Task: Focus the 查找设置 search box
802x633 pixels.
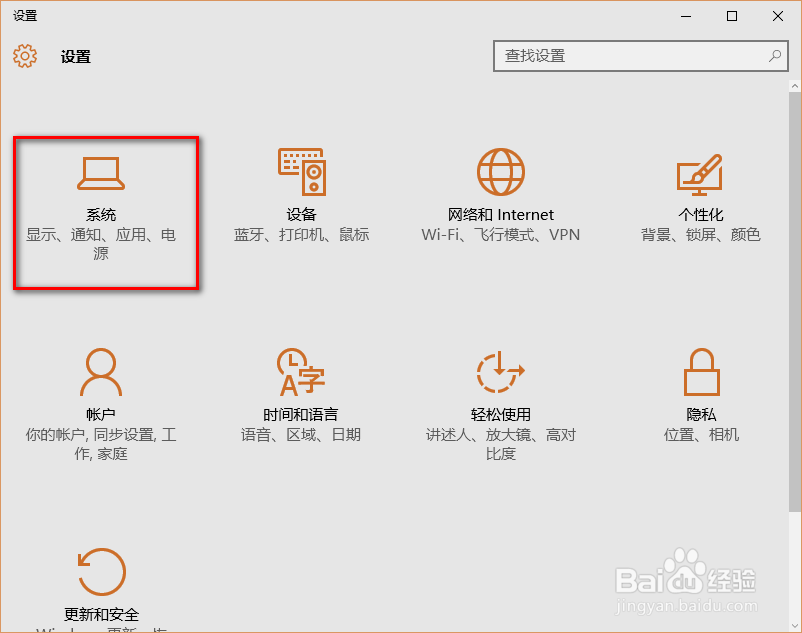Action: [x=640, y=56]
